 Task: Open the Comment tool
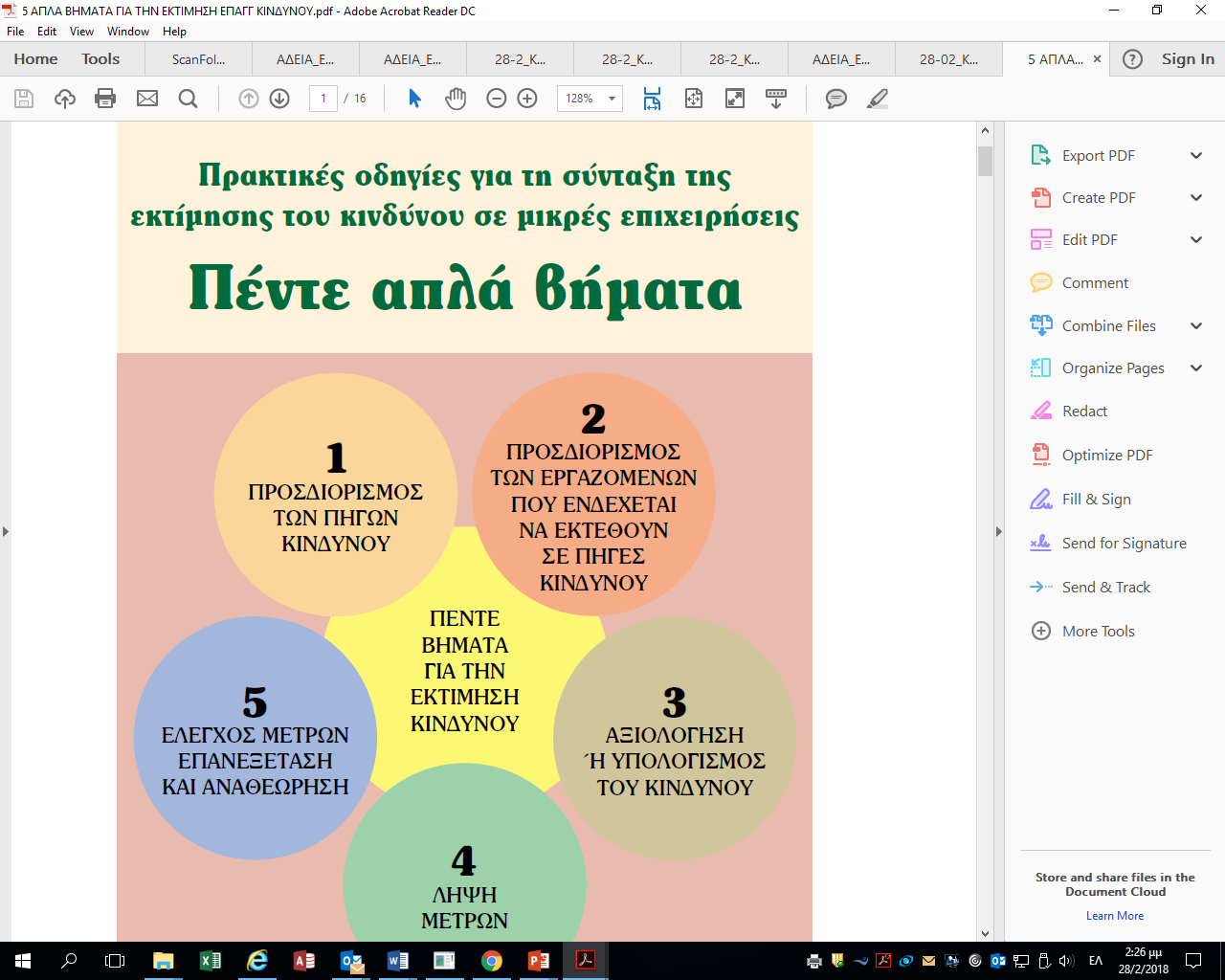point(1080,282)
